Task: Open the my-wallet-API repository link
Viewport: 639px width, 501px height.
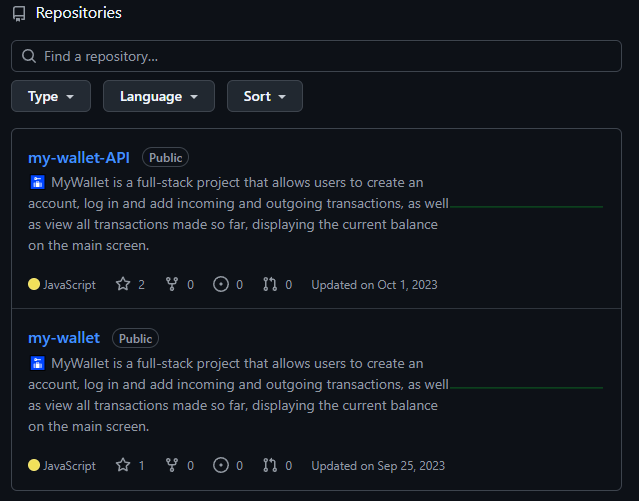Action: click(x=79, y=158)
